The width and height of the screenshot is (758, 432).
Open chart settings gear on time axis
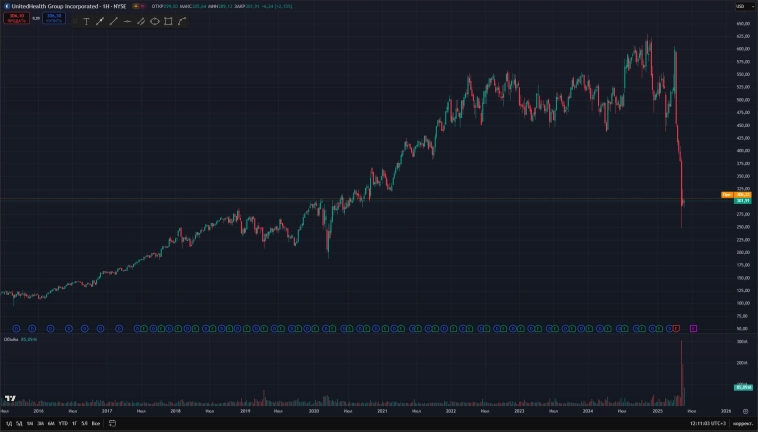point(745,411)
